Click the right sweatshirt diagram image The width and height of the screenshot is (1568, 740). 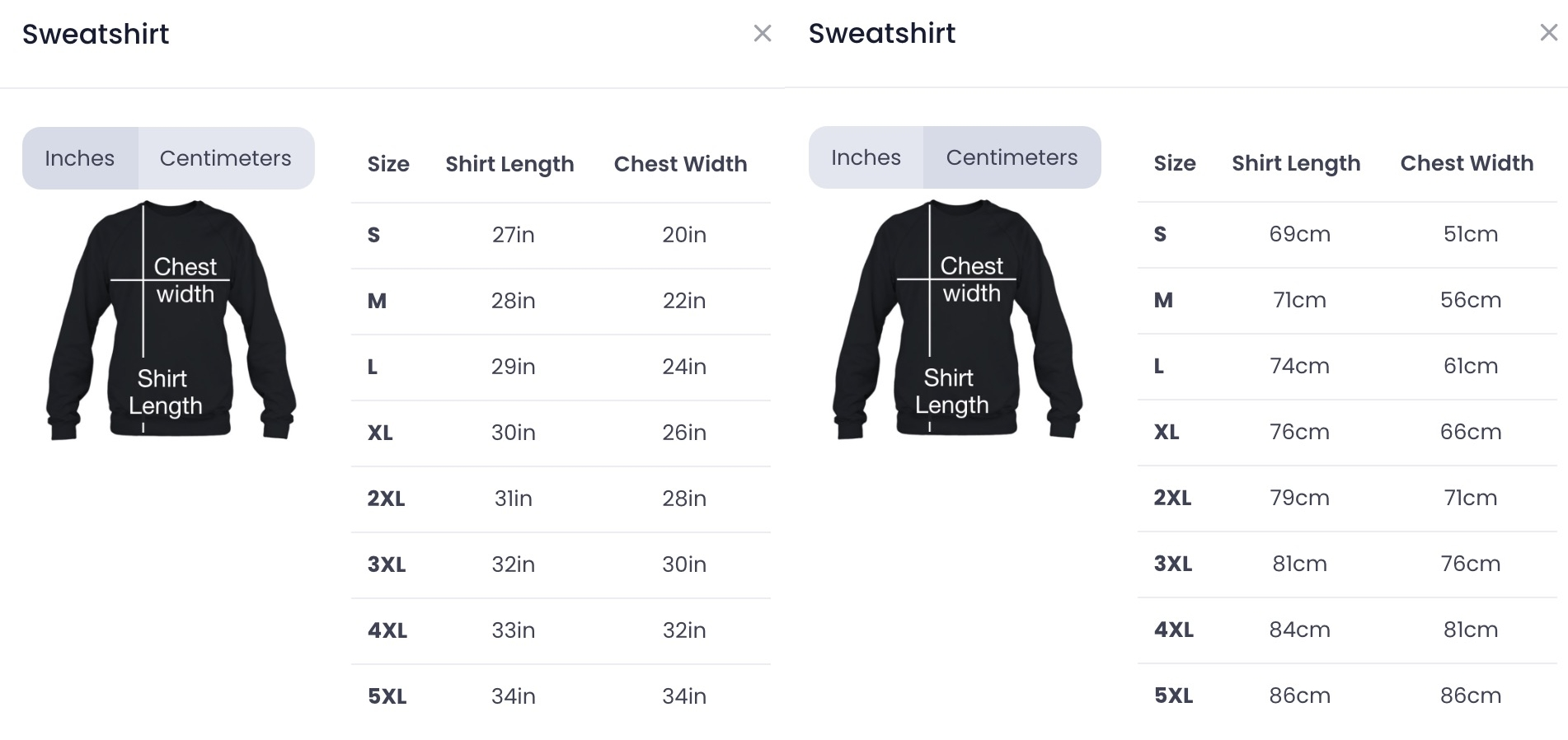tap(957, 319)
